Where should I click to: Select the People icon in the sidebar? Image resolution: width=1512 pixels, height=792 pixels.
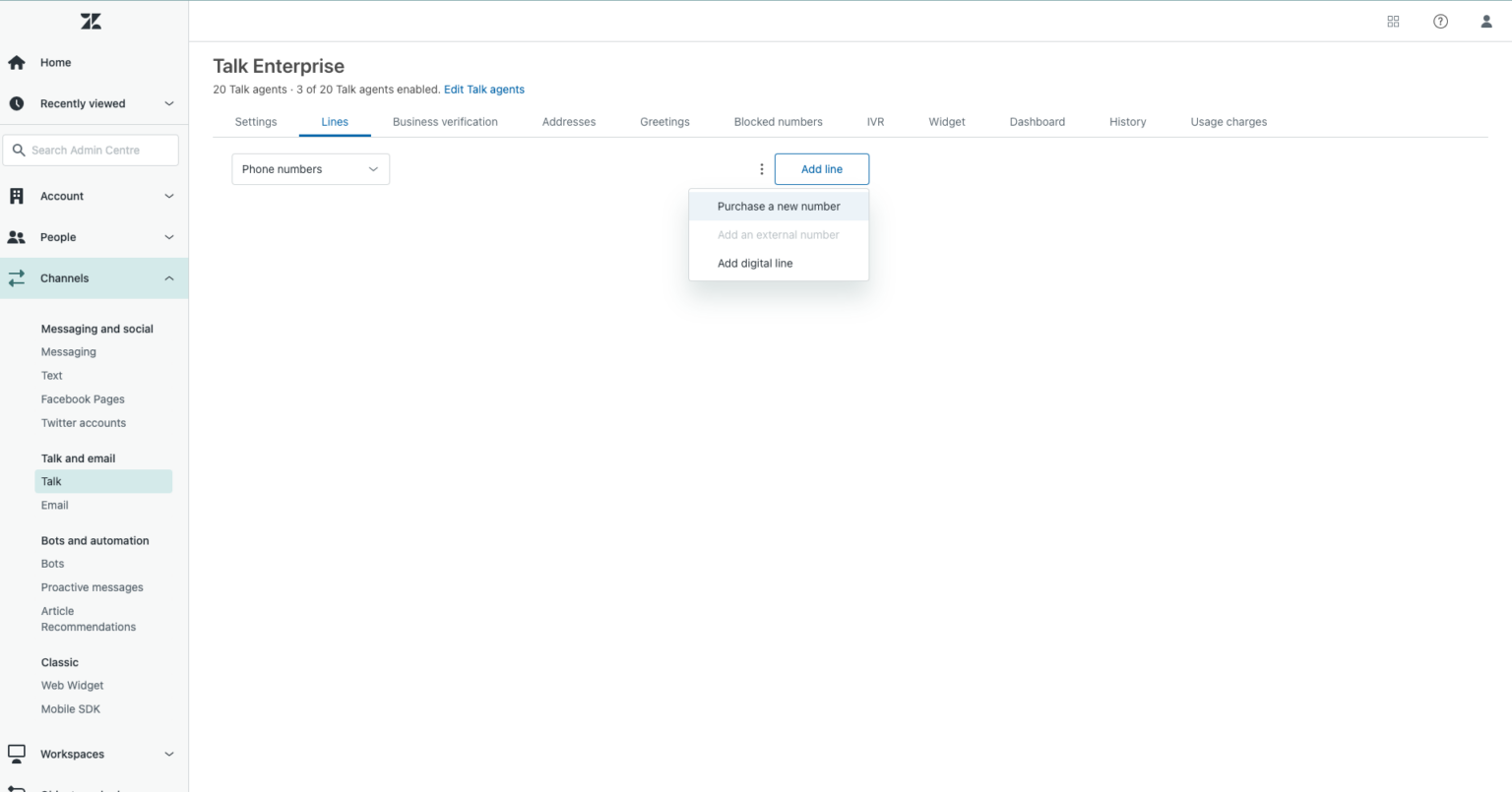tap(17, 236)
